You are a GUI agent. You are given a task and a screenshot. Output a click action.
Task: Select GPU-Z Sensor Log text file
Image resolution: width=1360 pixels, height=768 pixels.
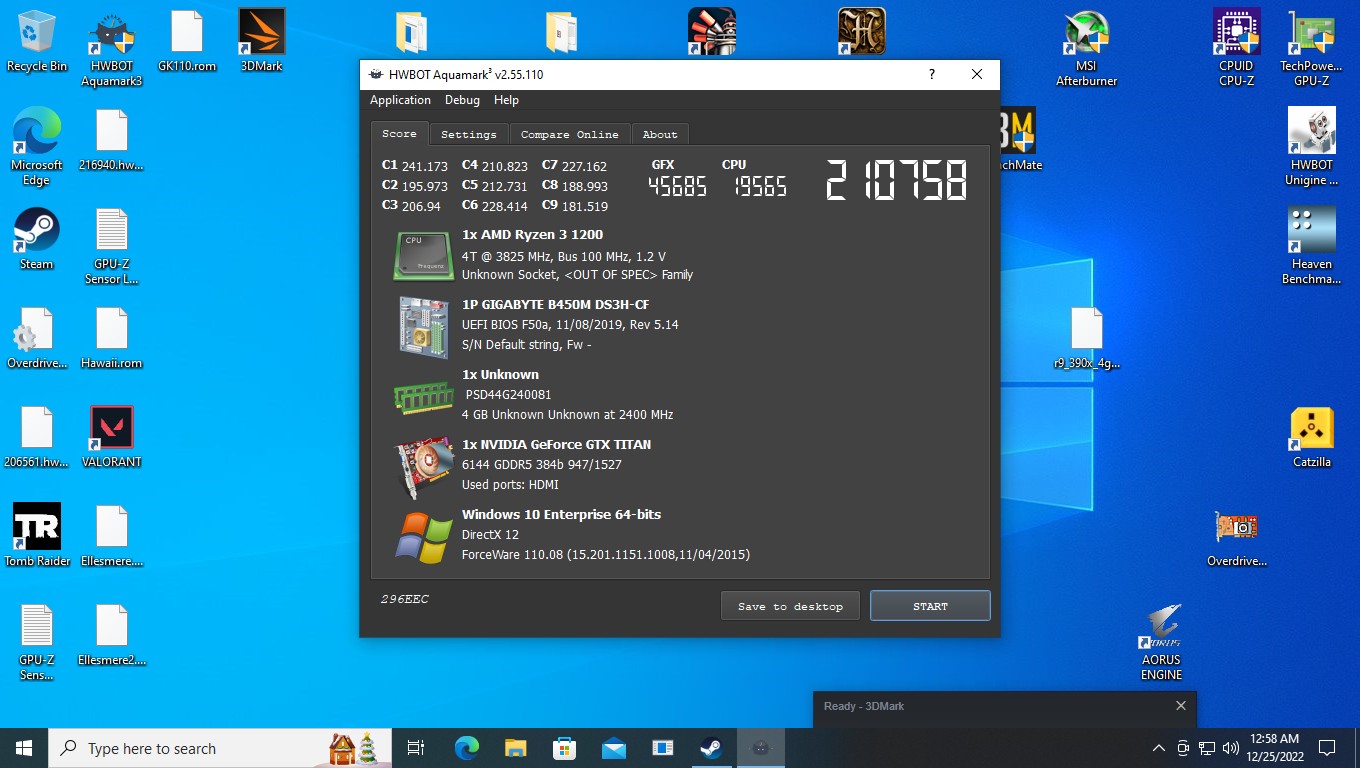[111, 246]
